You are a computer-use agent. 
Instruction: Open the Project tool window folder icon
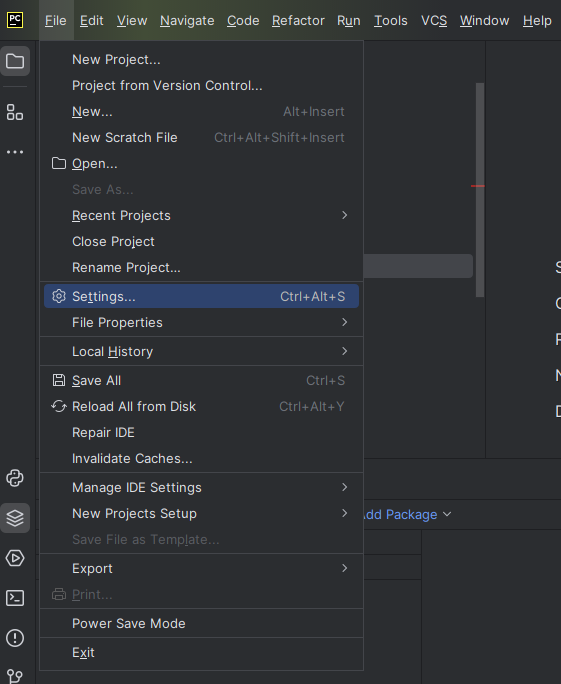tap(15, 61)
